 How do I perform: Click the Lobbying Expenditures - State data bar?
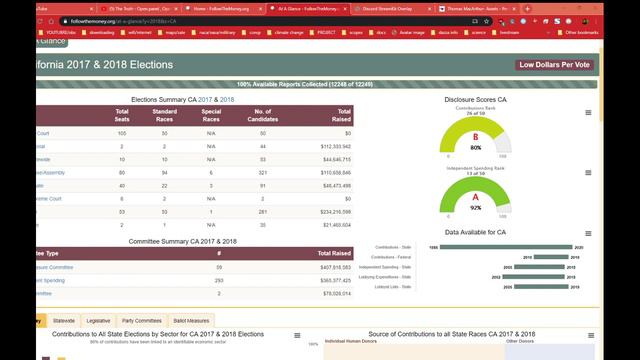533,277
